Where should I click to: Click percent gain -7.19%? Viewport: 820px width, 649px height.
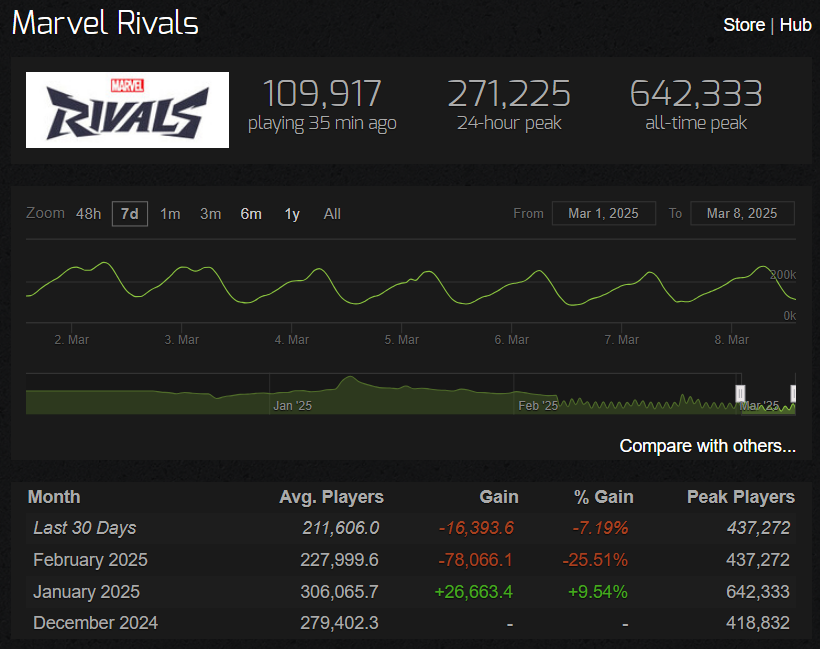click(x=600, y=528)
